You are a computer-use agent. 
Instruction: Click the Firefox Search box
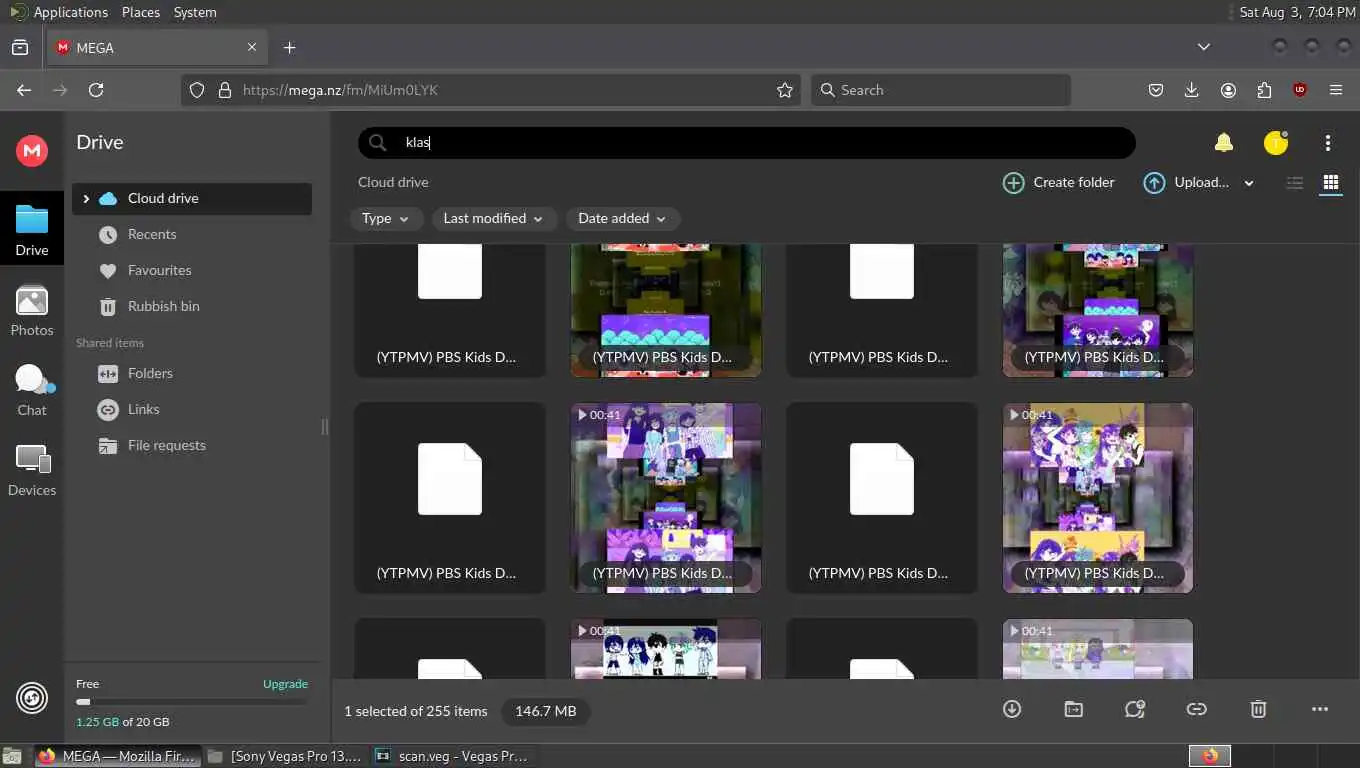(941, 90)
